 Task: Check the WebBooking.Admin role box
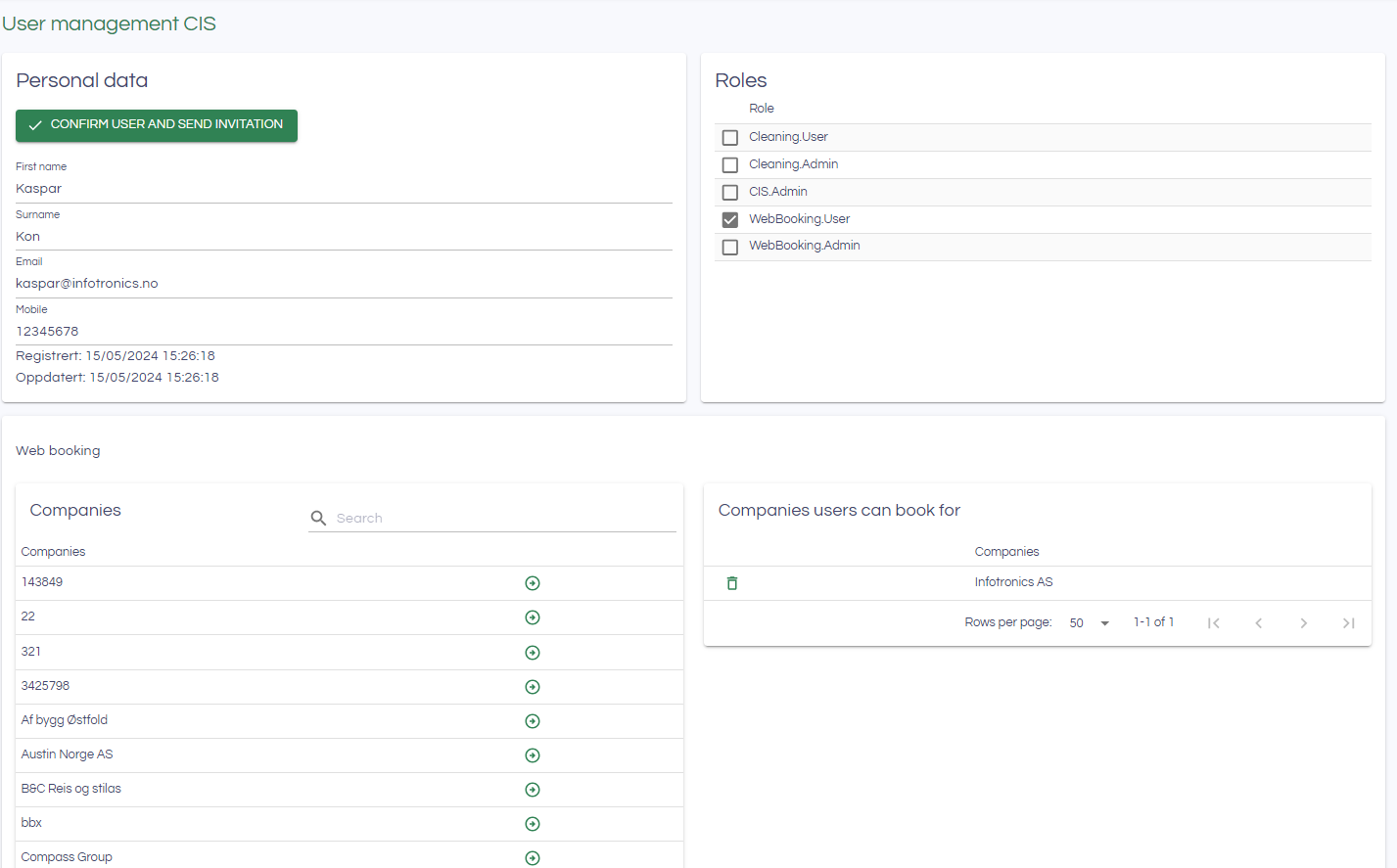(x=730, y=248)
